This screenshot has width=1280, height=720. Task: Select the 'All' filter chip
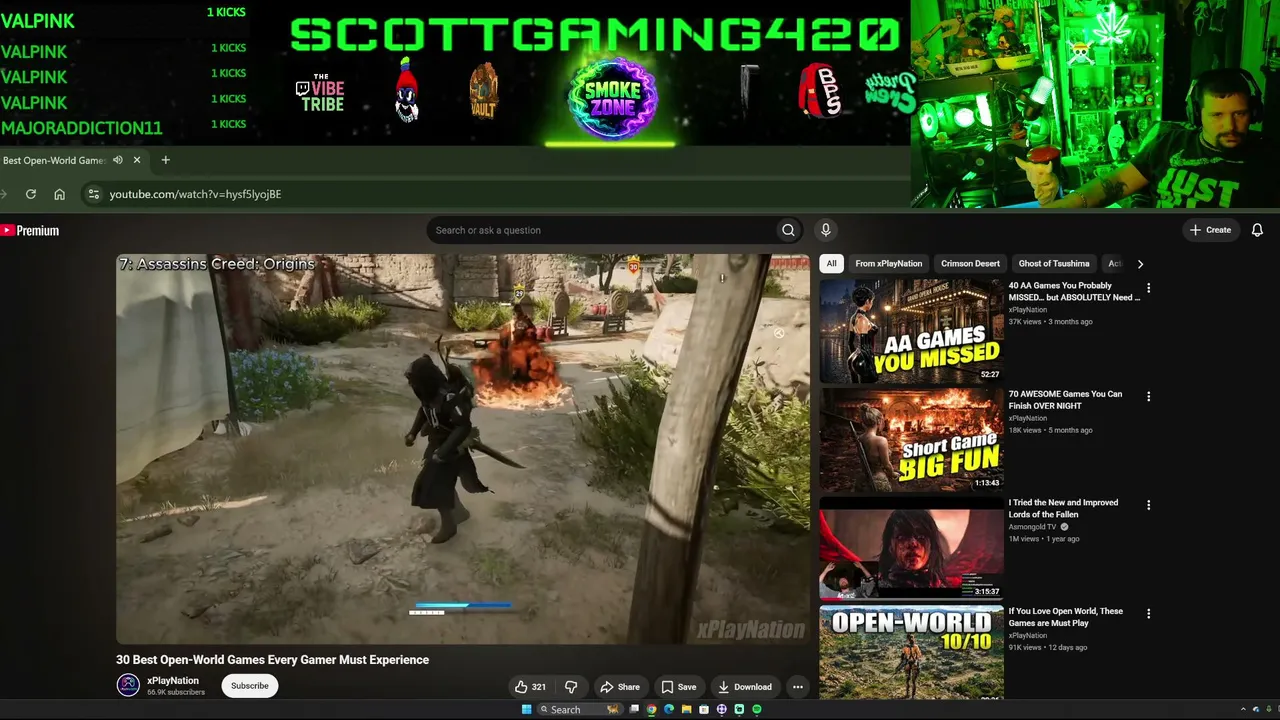[831, 264]
